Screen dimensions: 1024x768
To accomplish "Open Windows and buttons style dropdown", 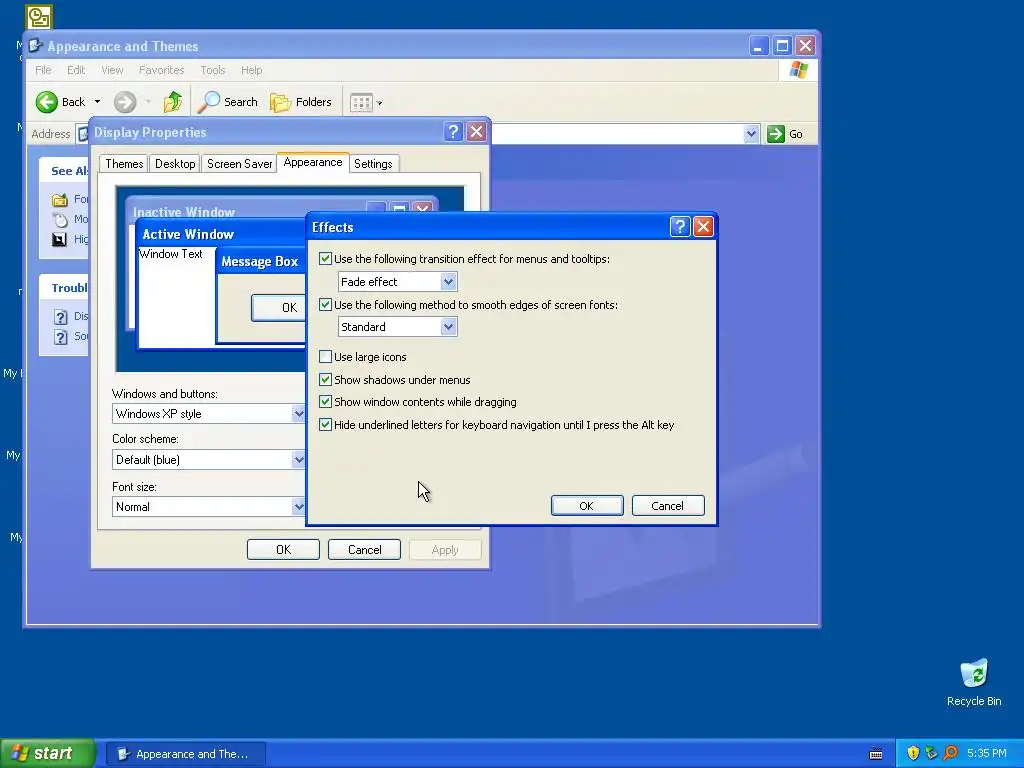I will (298, 413).
